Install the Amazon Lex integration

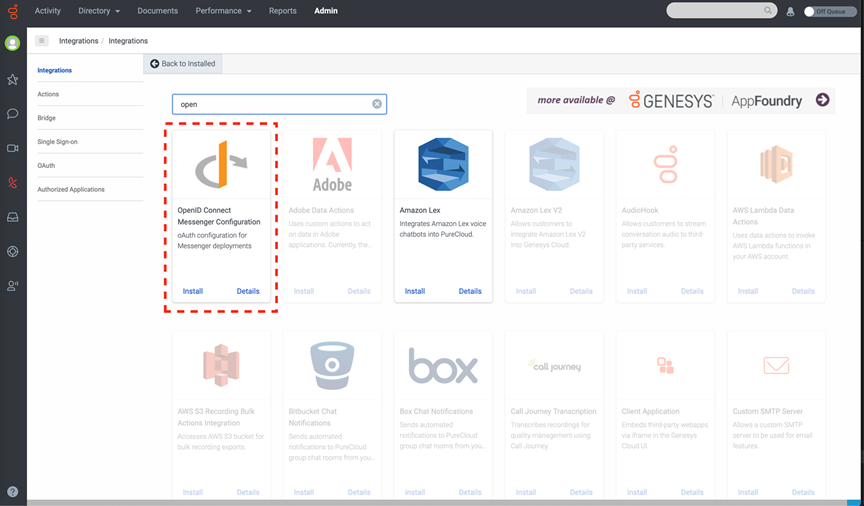[415, 291]
